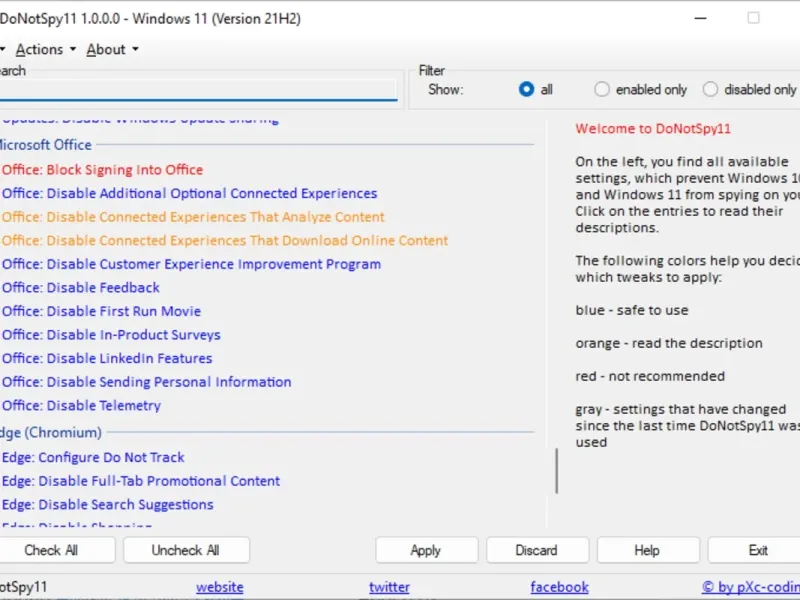Discard pending changes

[537, 550]
